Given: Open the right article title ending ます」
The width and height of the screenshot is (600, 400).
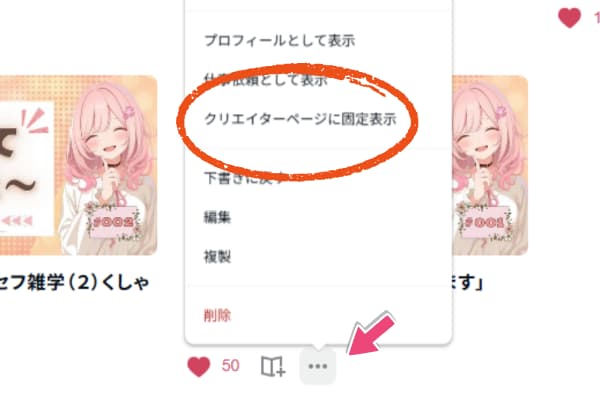Looking at the screenshot, I should coord(468,283).
